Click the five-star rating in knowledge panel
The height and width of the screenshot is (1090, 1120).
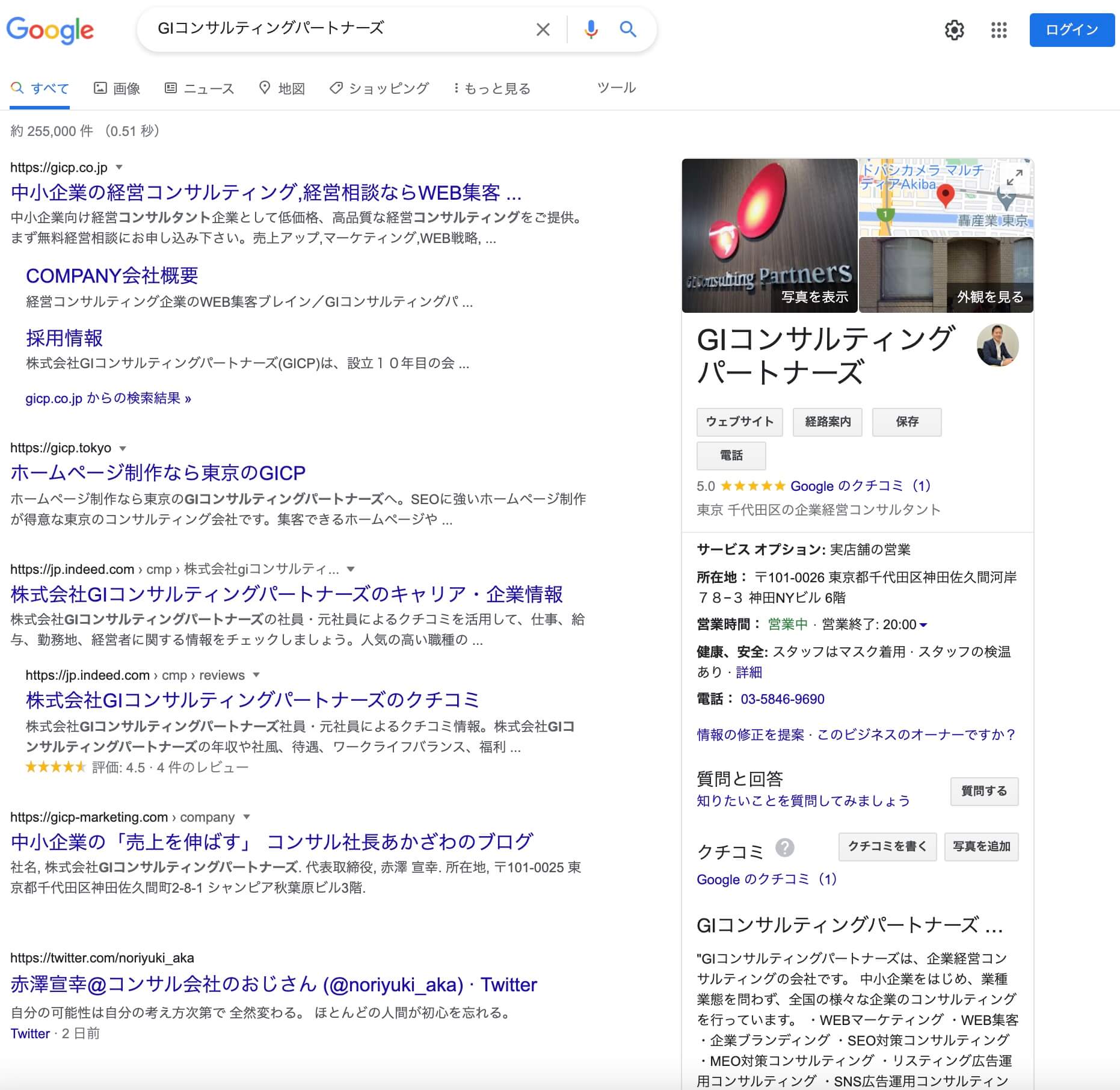753,486
